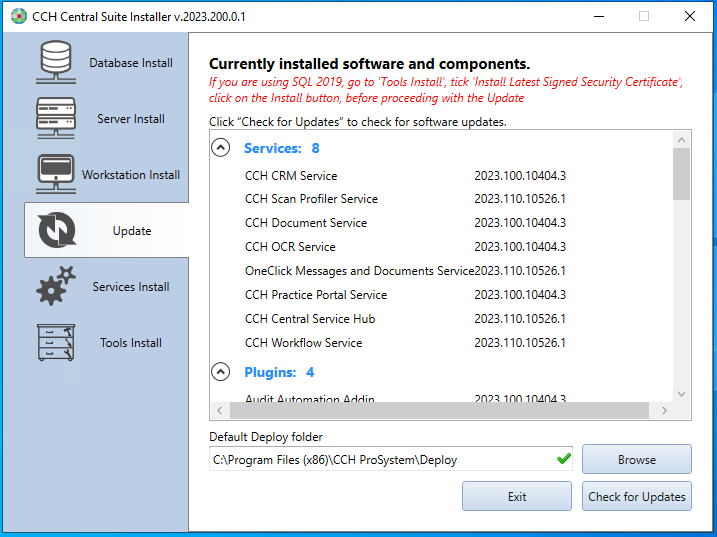The height and width of the screenshot is (537, 717).
Task: Click the vertical scrollbar down arrow
Action: pyautogui.click(x=682, y=394)
